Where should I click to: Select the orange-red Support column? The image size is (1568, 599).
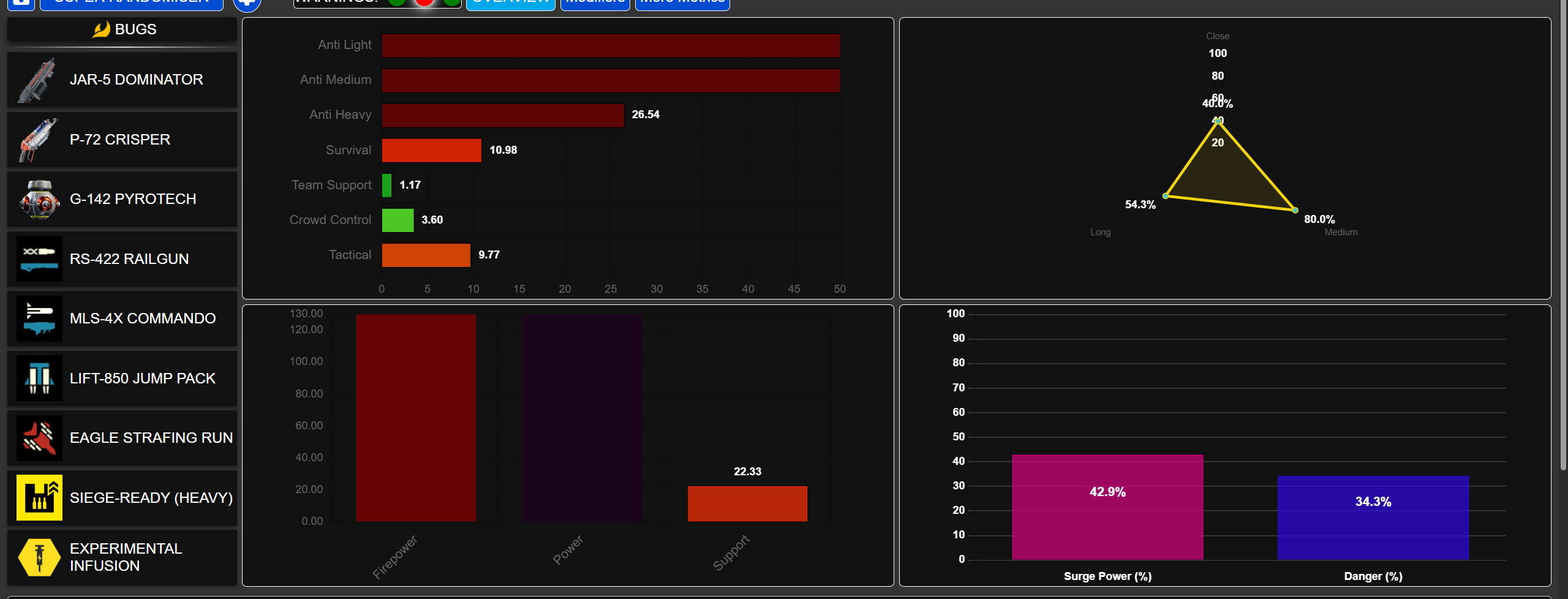click(747, 503)
